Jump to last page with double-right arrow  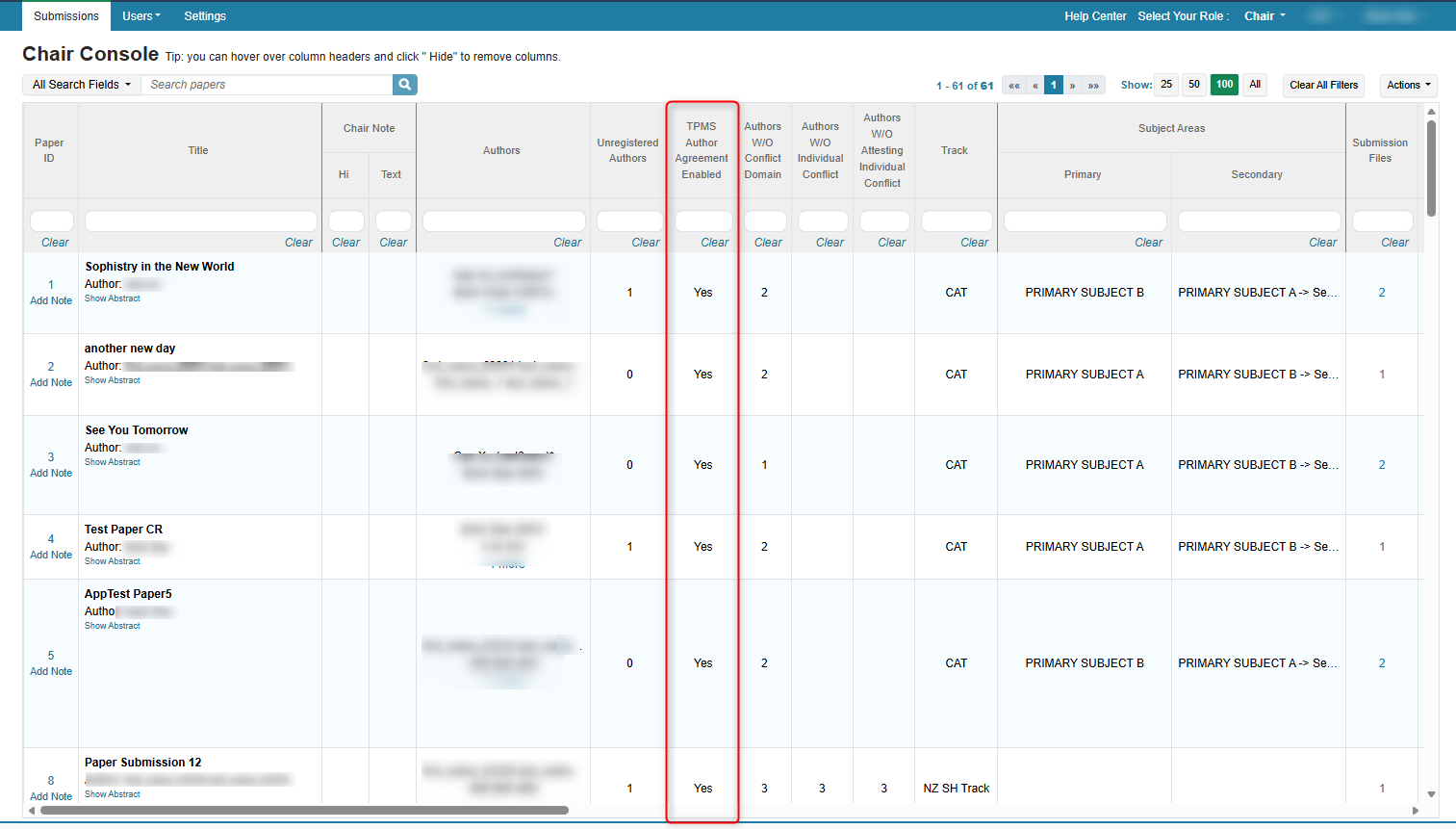coord(1093,86)
